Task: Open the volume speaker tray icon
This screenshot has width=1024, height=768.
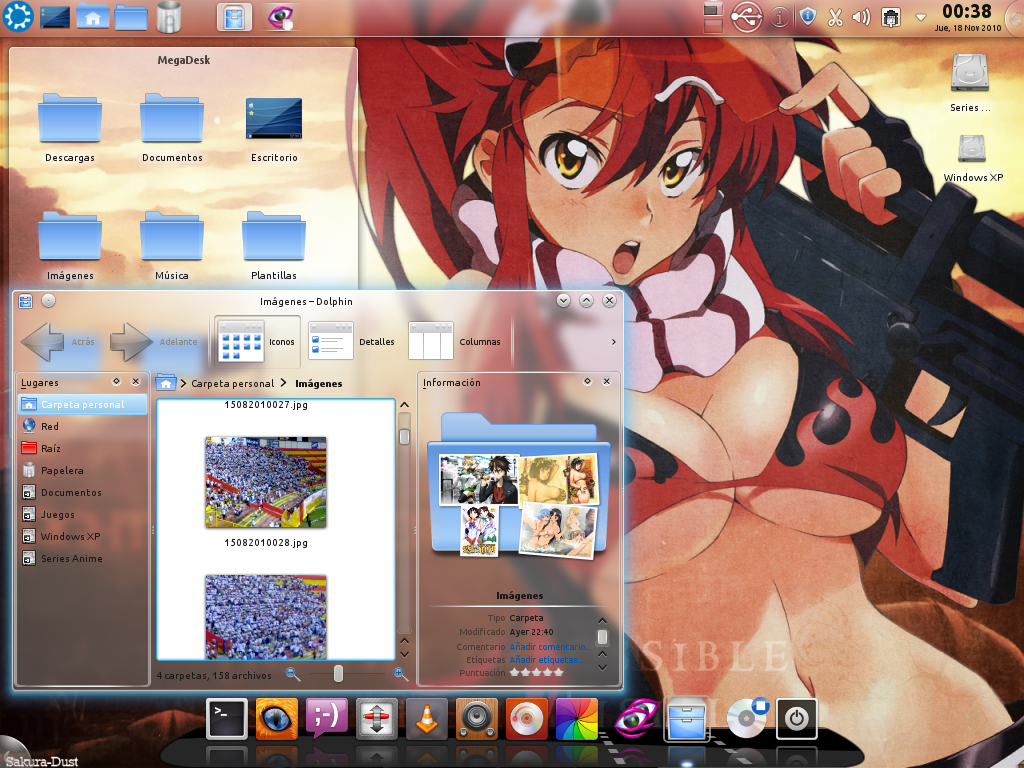Action: [861, 17]
